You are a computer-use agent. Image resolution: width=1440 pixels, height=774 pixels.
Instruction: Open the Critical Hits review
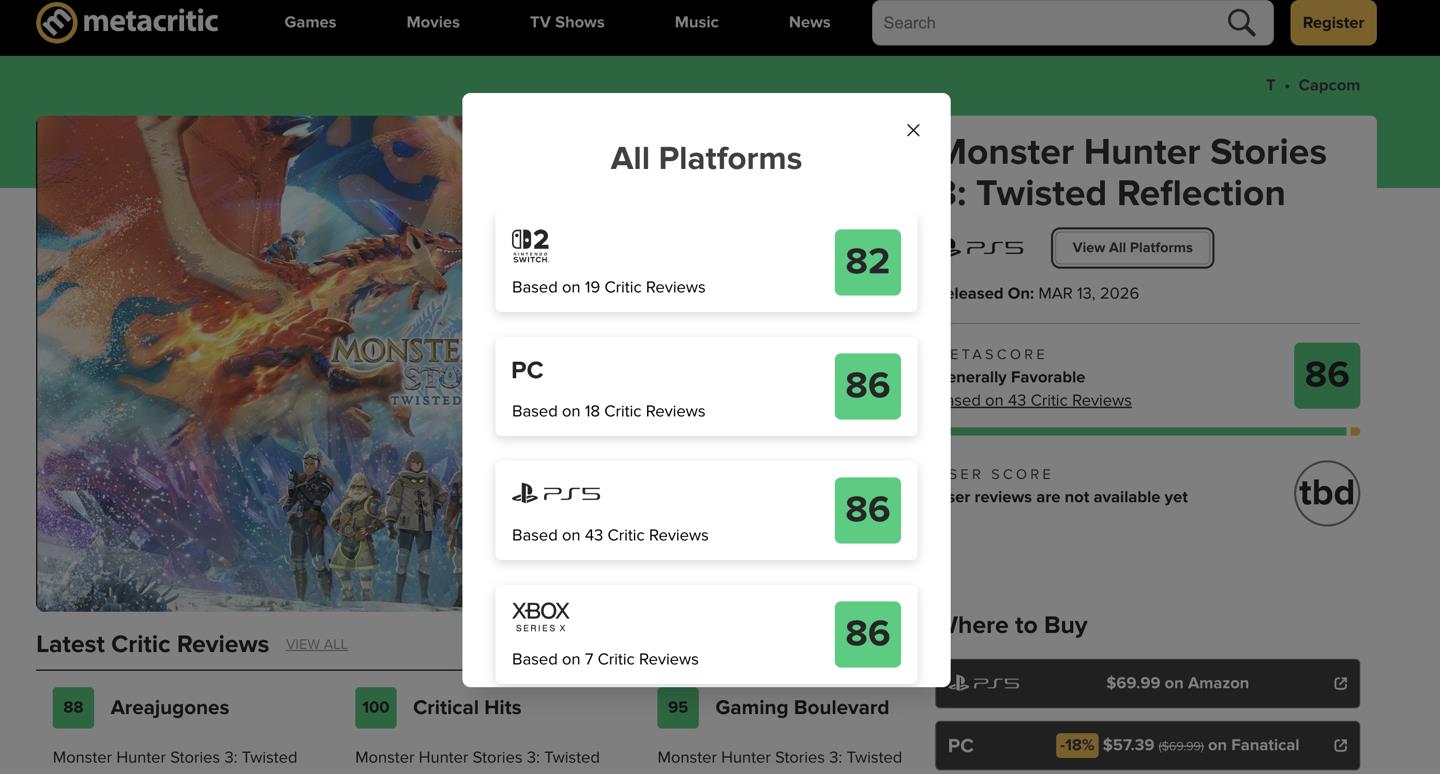[x=467, y=707]
